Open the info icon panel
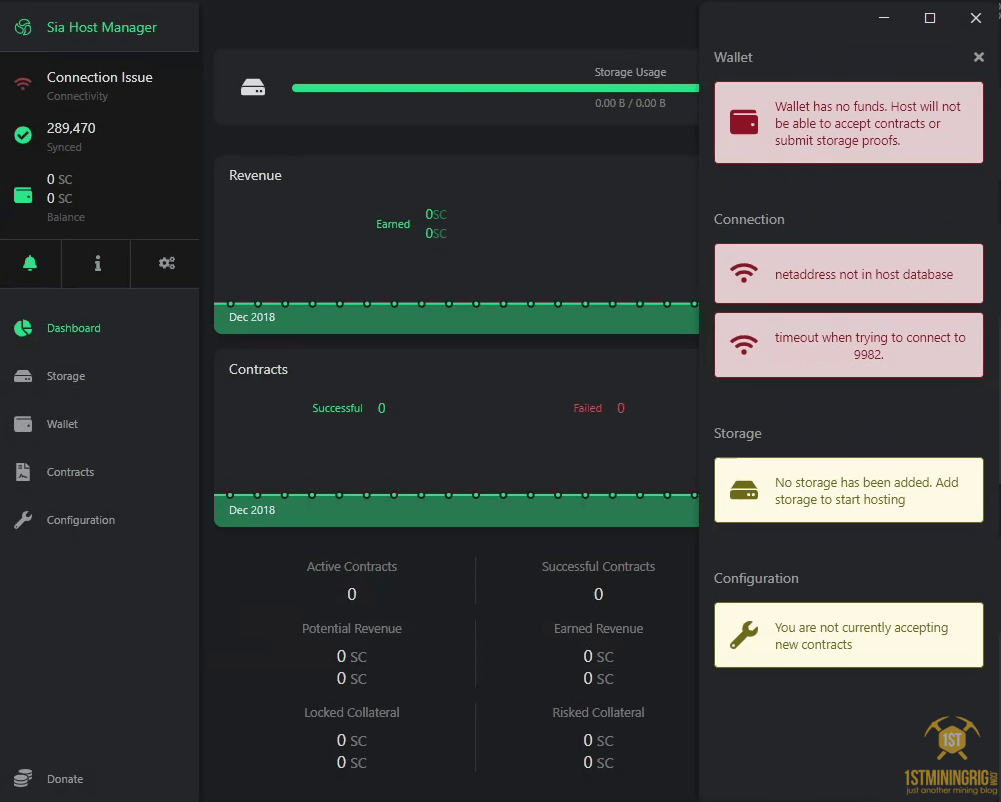 (98, 263)
